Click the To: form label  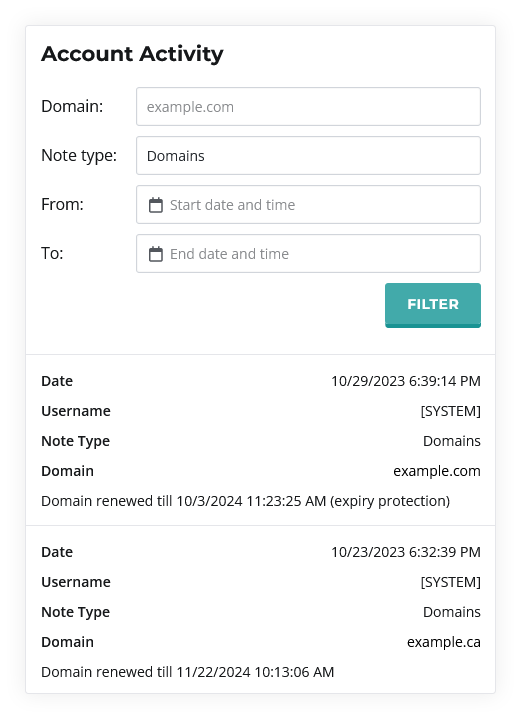tap(52, 254)
